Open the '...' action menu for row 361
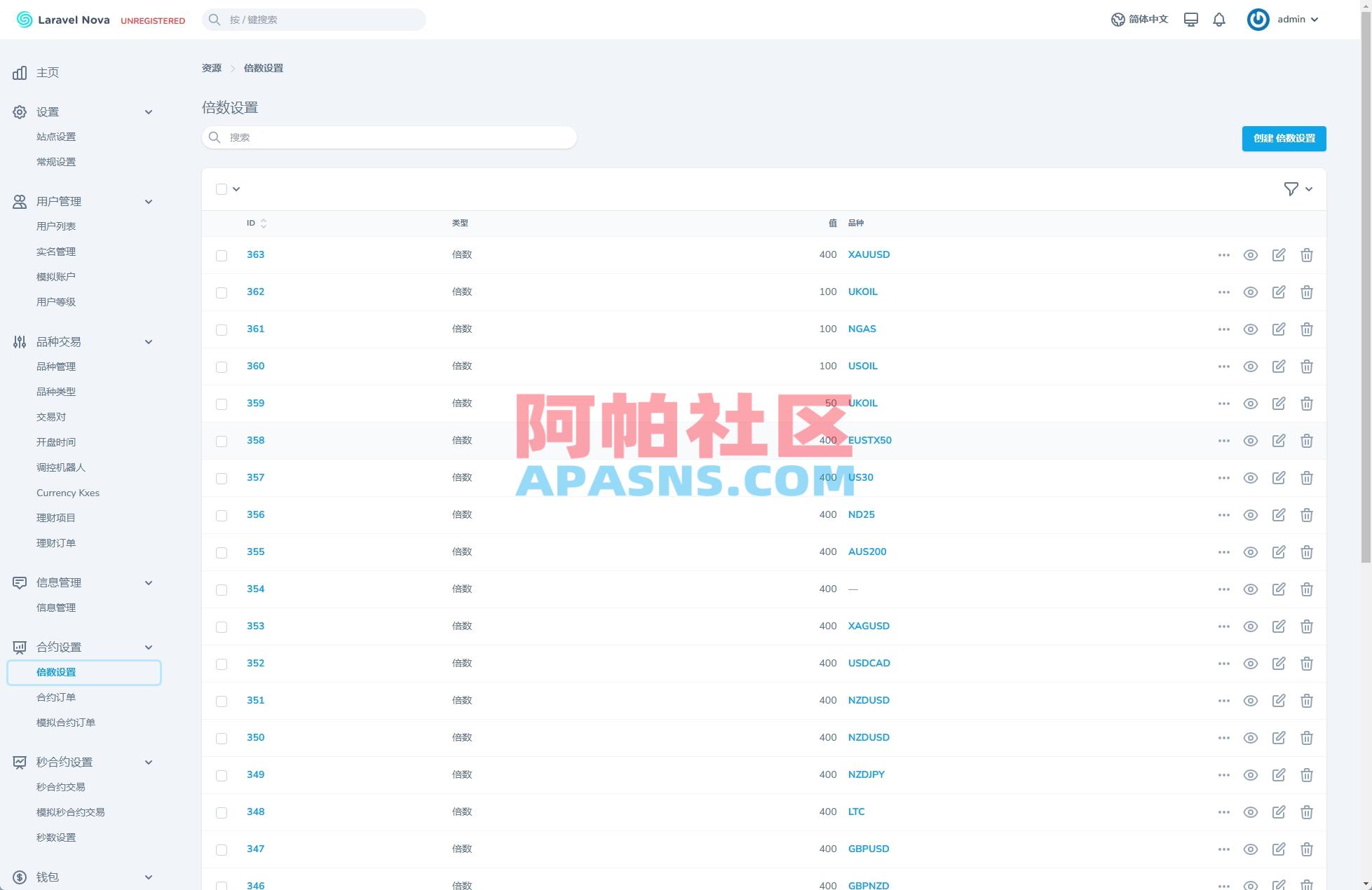Screen dimensions: 1372x890 click(x=1223, y=329)
